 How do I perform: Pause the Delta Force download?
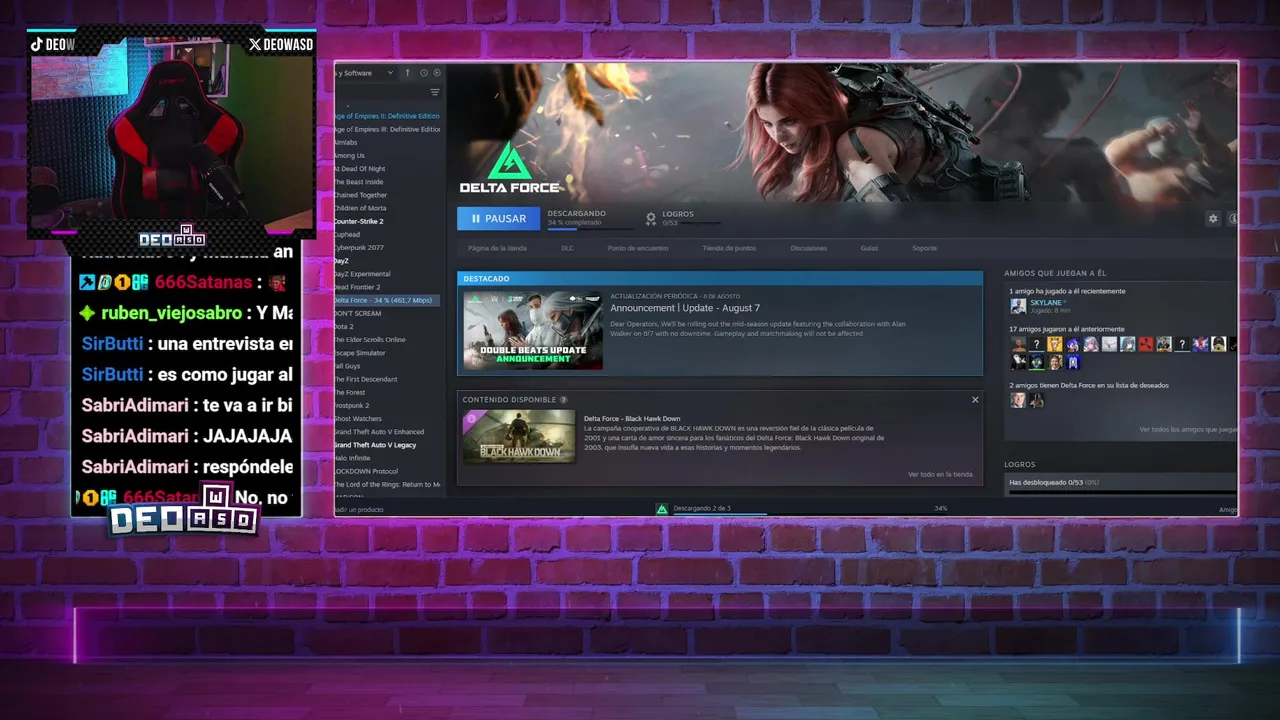(498, 218)
